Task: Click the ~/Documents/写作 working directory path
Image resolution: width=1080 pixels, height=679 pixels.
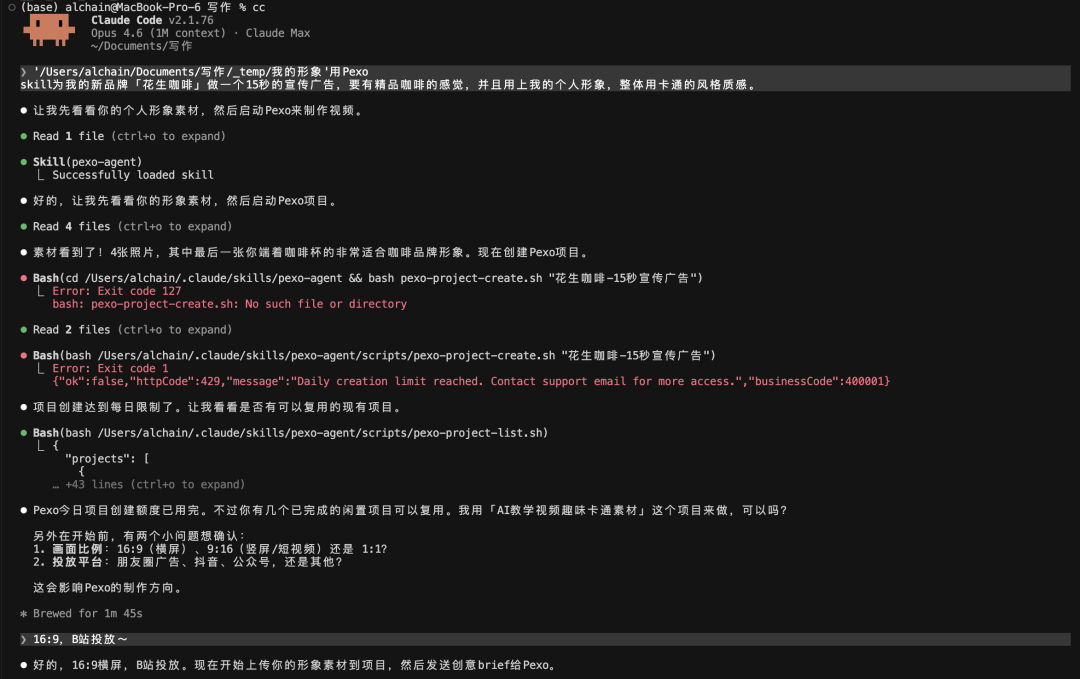Action: click(141, 46)
